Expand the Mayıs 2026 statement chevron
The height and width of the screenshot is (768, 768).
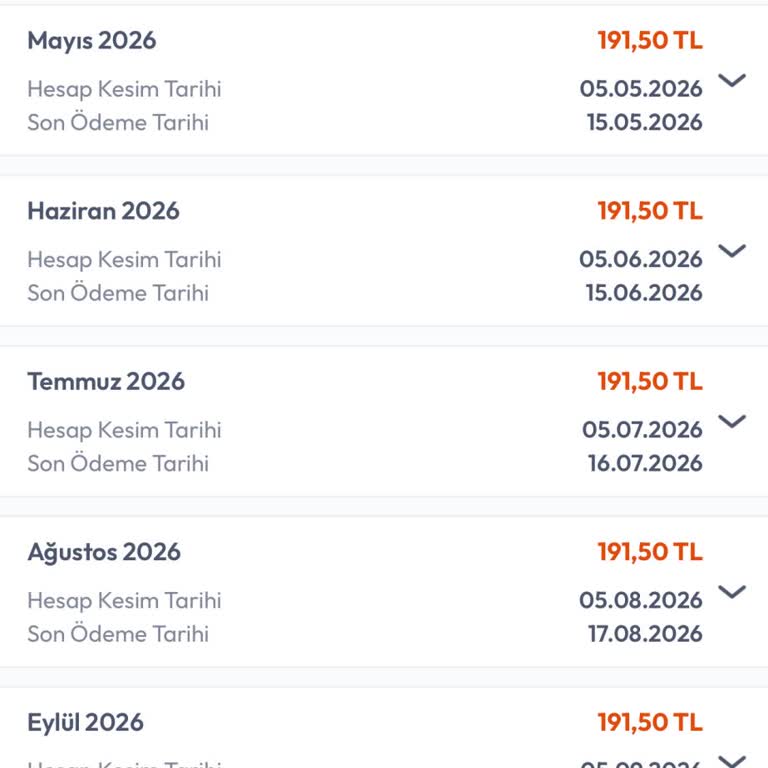(x=732, y=81)
